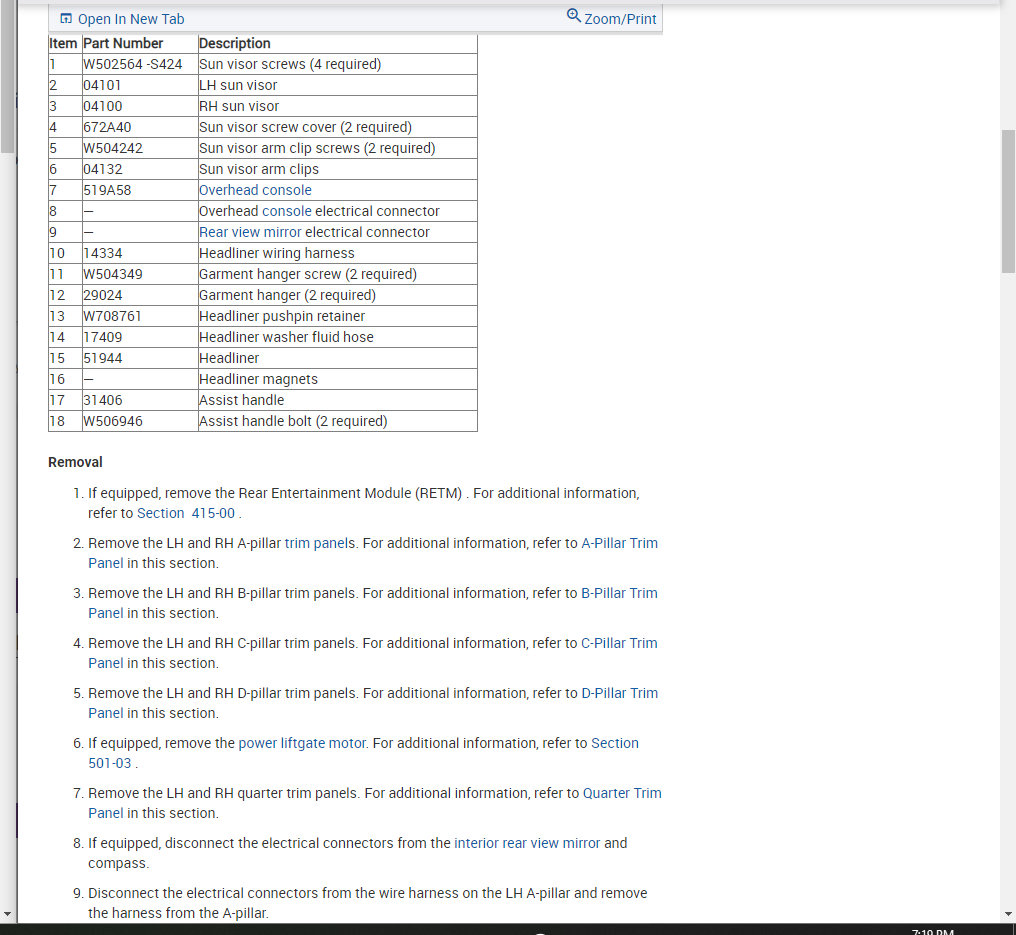Select the 'RH sun visor' description cell
The image size is (1016, 935).
tap(338, 106)
